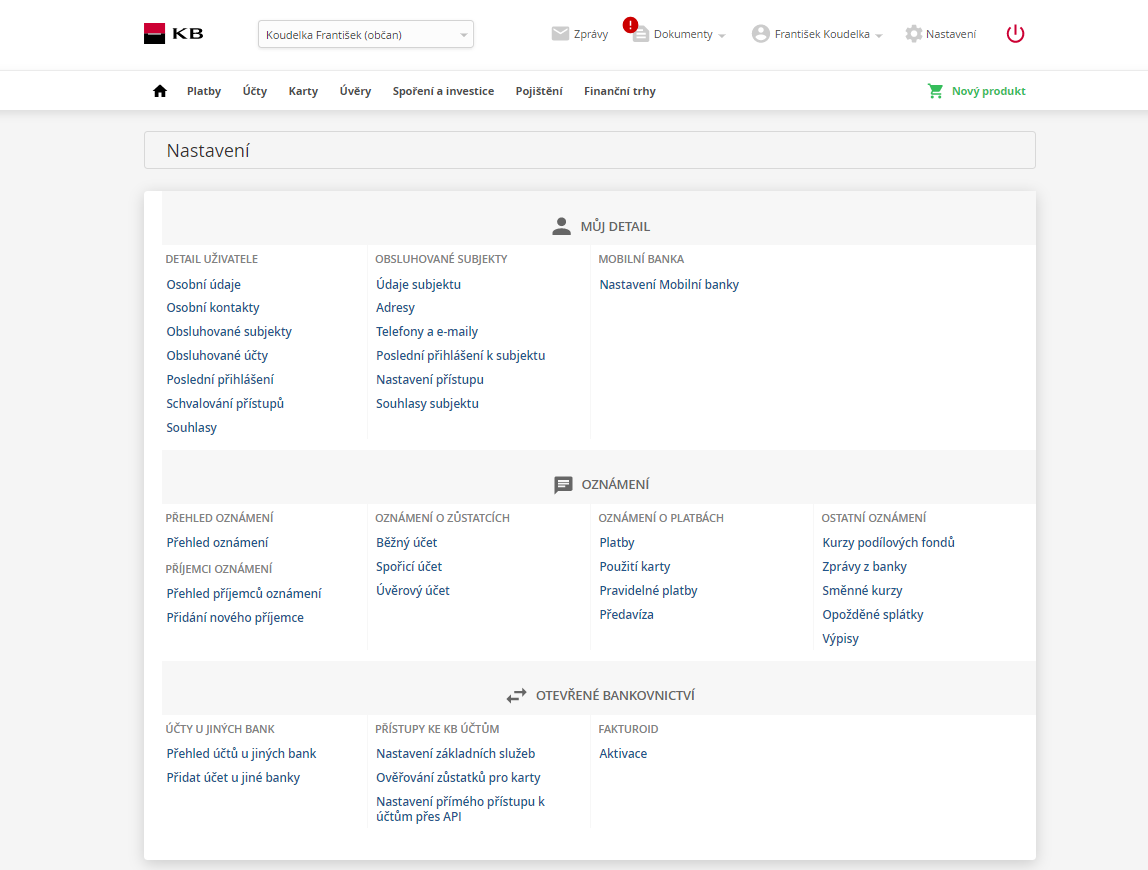Click the Nastavení gear icon
The image size is (1148, 870).
pyautogui.click(x=913, y=34)
